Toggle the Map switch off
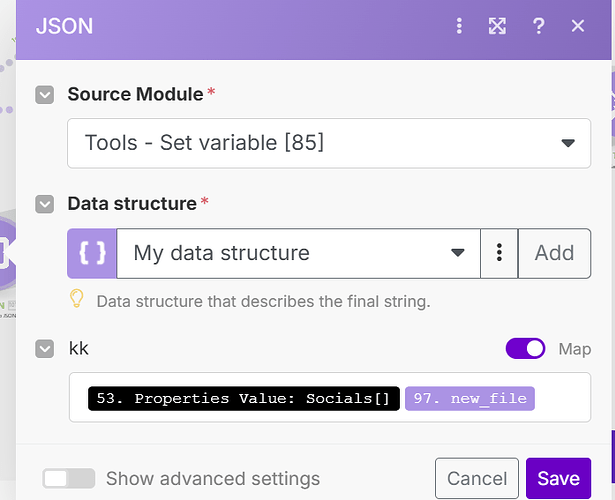Viewport: 615px width, 500px height. coord(526,349)
